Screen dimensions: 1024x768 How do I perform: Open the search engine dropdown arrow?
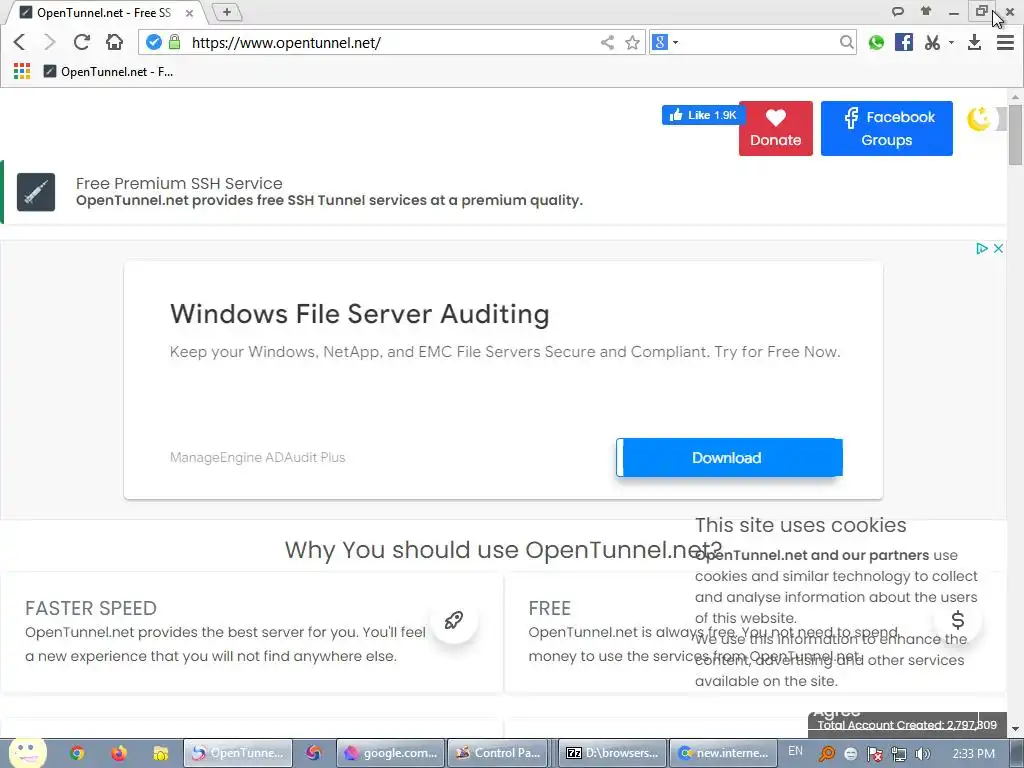pos(675,42)
